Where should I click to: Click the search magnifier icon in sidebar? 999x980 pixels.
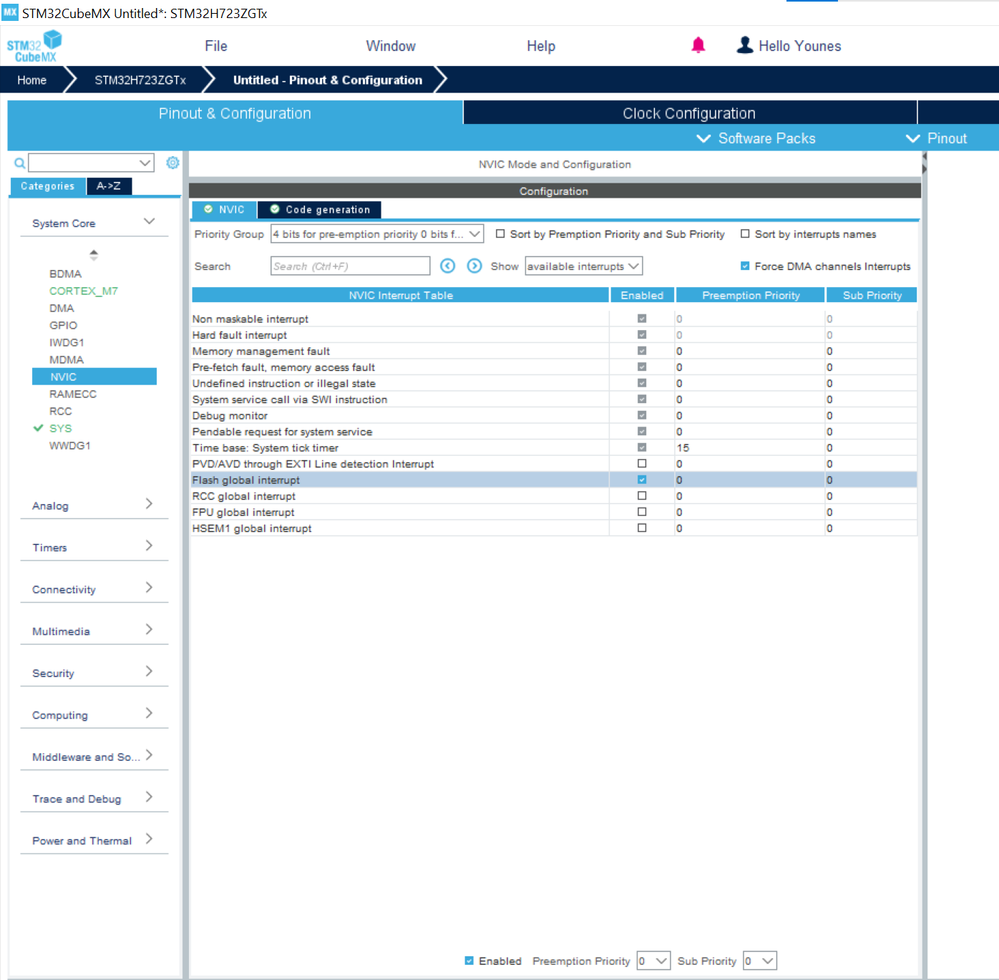(x=20, y=163)
